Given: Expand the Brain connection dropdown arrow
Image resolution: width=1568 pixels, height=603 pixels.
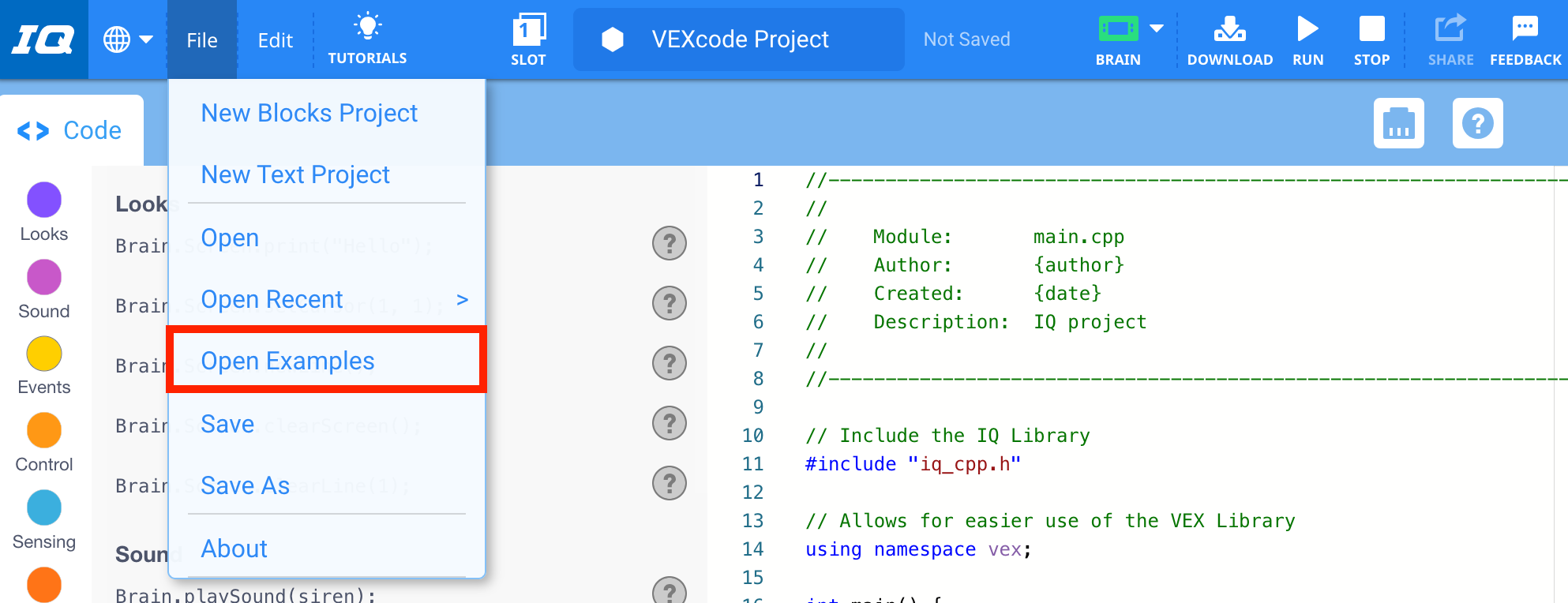Looking at the screenshot, I should pyautogui.click(x=1157, y=29).
